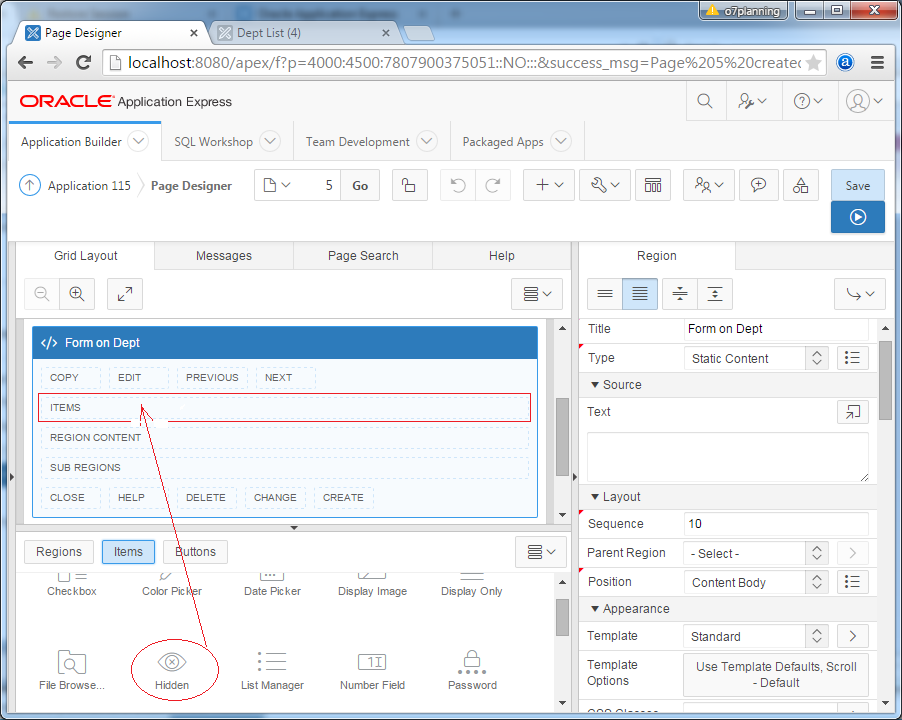Click the Source Text textarea
902x720 pixels.
click(728, 457)
